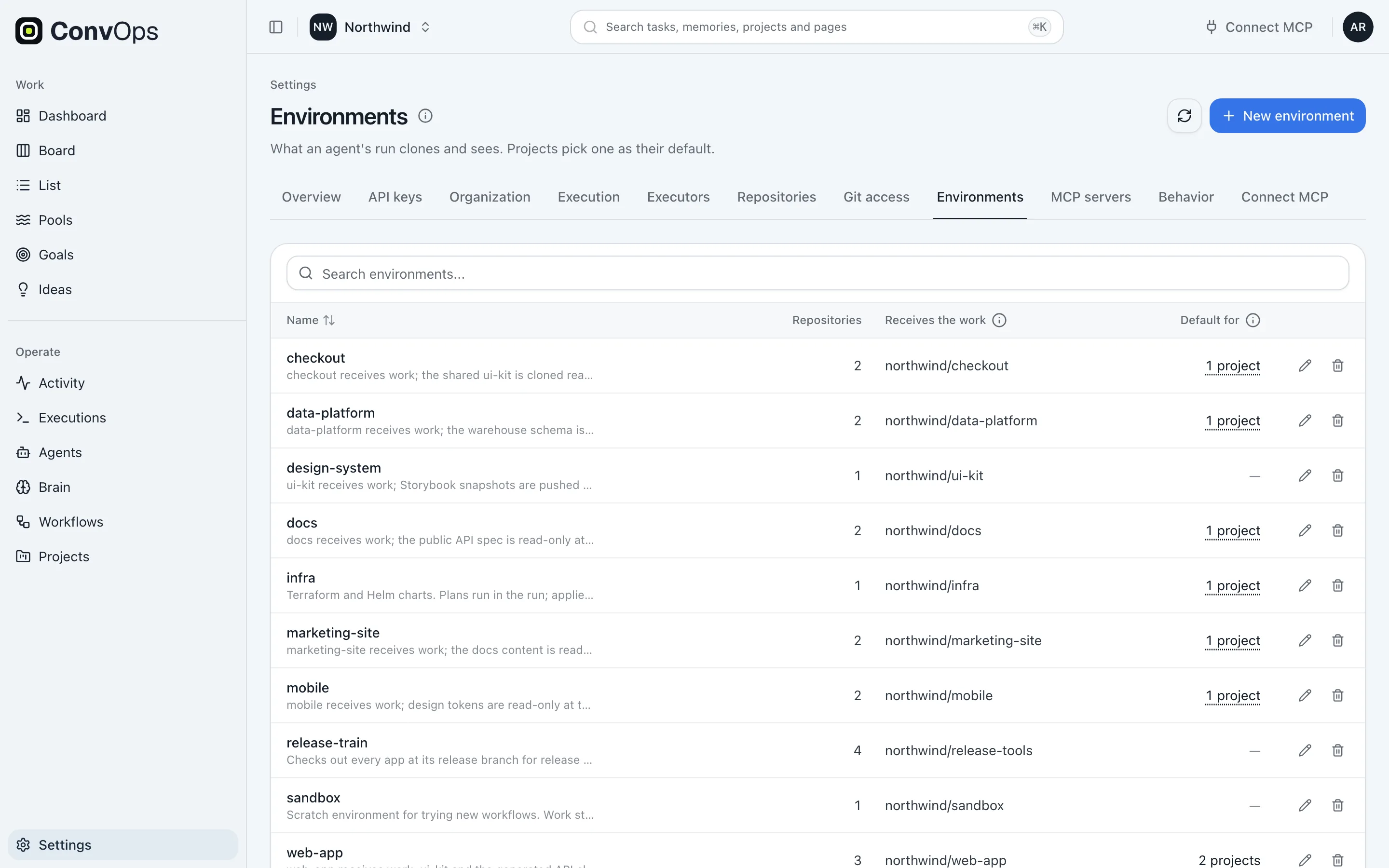Click Connect MCP in the top bar
The height and width of the screenshot is (868, 1389).
(x=1259, y=27)
